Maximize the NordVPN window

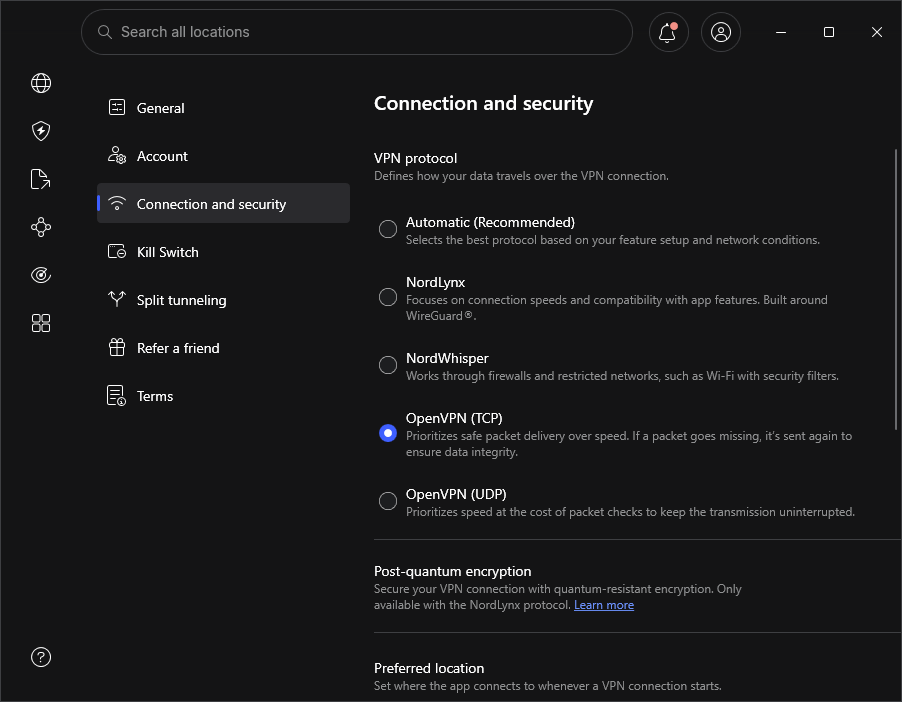[829, 32]
